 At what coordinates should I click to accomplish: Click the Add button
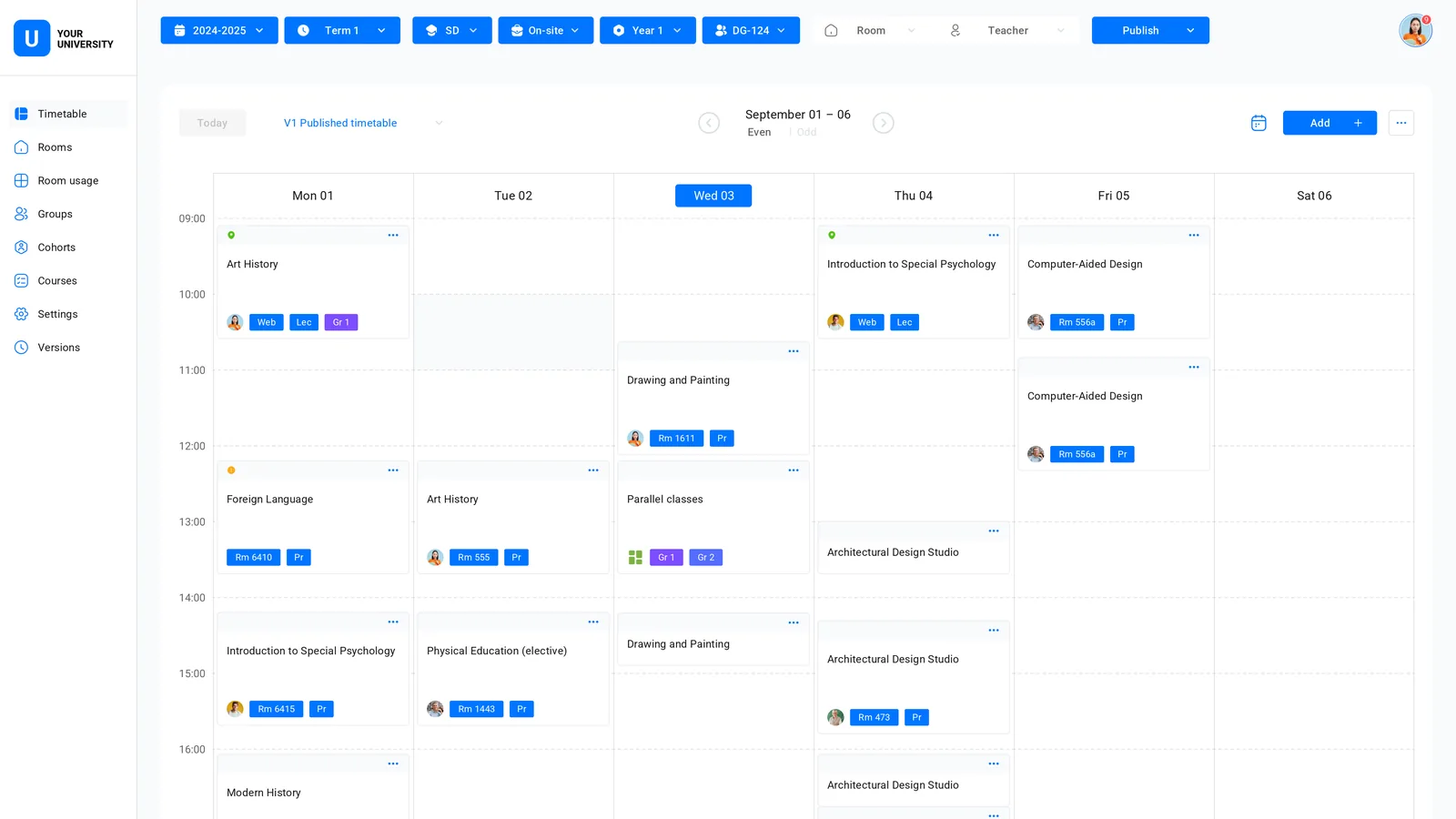[1330, 123]
